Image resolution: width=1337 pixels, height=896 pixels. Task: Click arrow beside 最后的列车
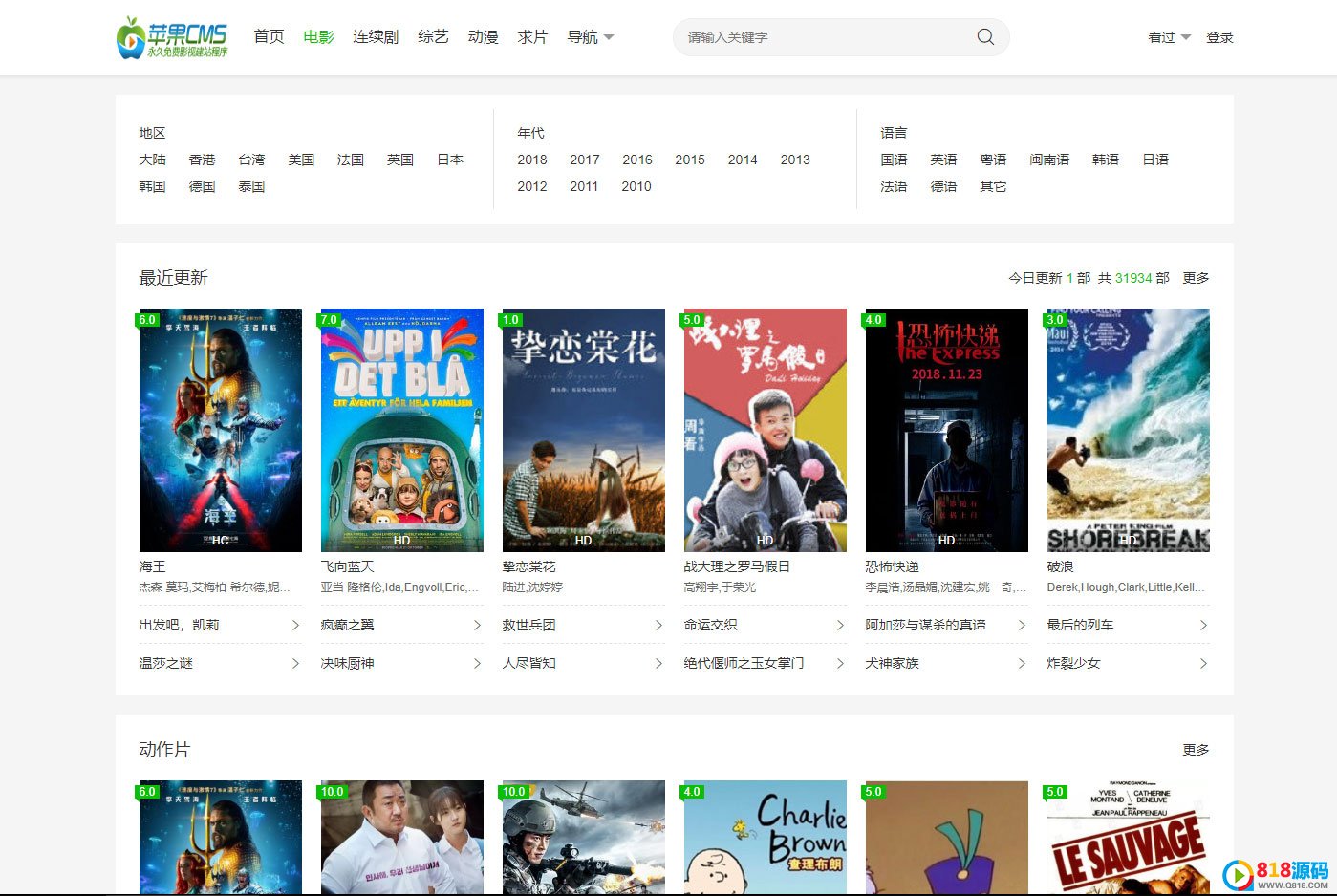1203,625
